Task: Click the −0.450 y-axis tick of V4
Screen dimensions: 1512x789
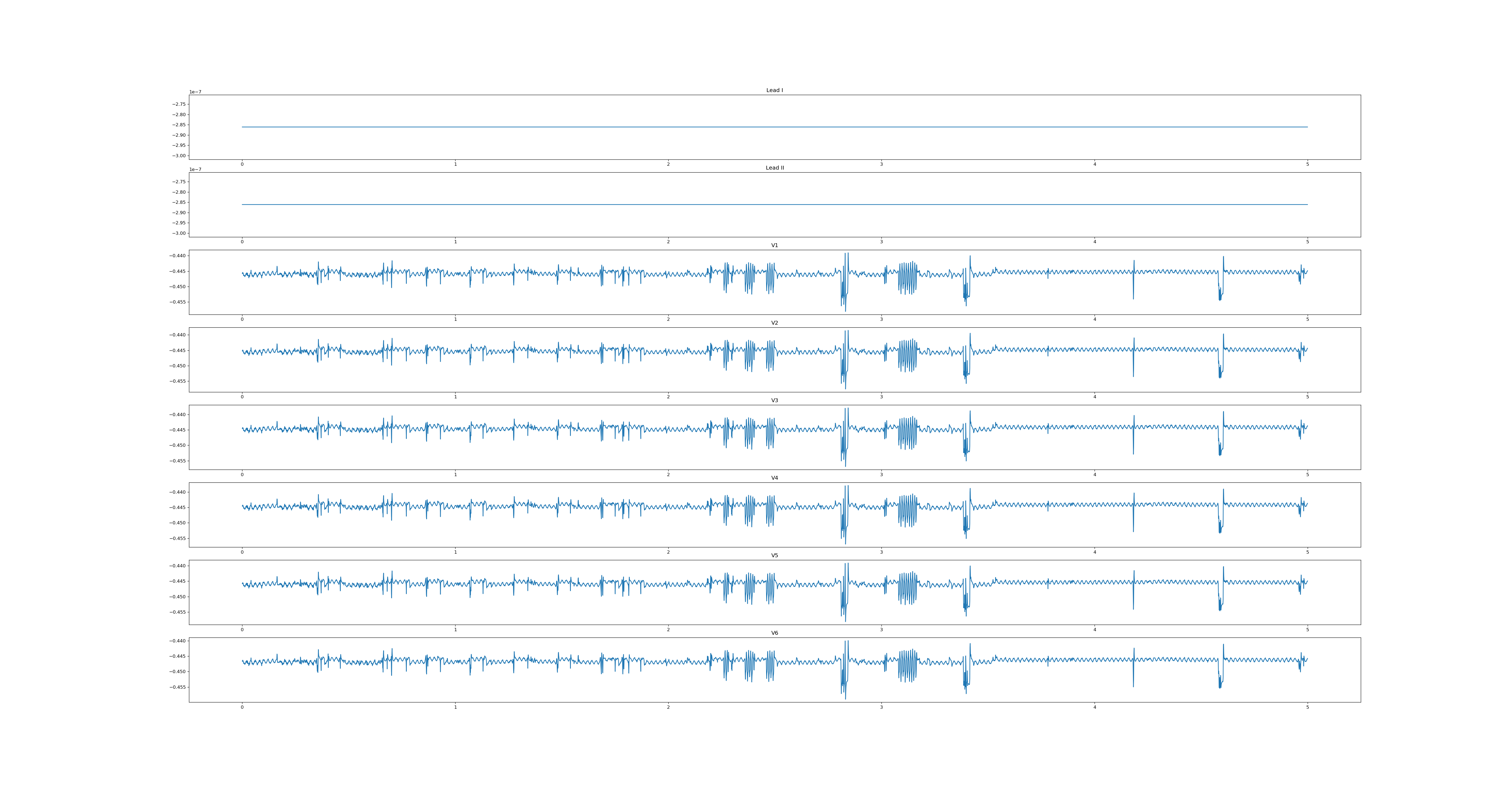Action: [x=178, y=523]
